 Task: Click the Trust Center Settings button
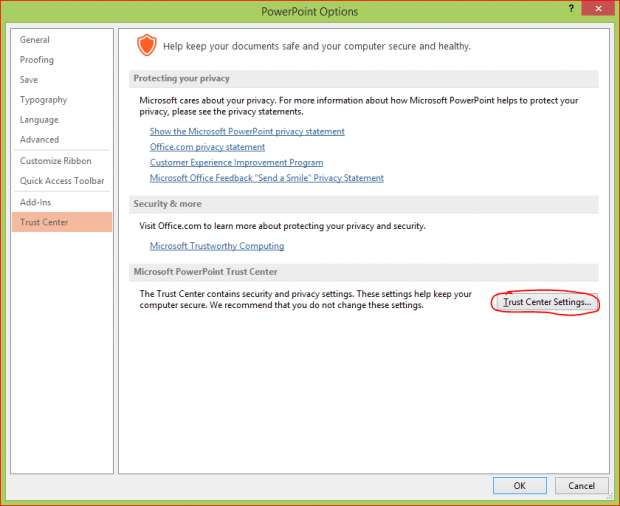(x=546, y=302)
